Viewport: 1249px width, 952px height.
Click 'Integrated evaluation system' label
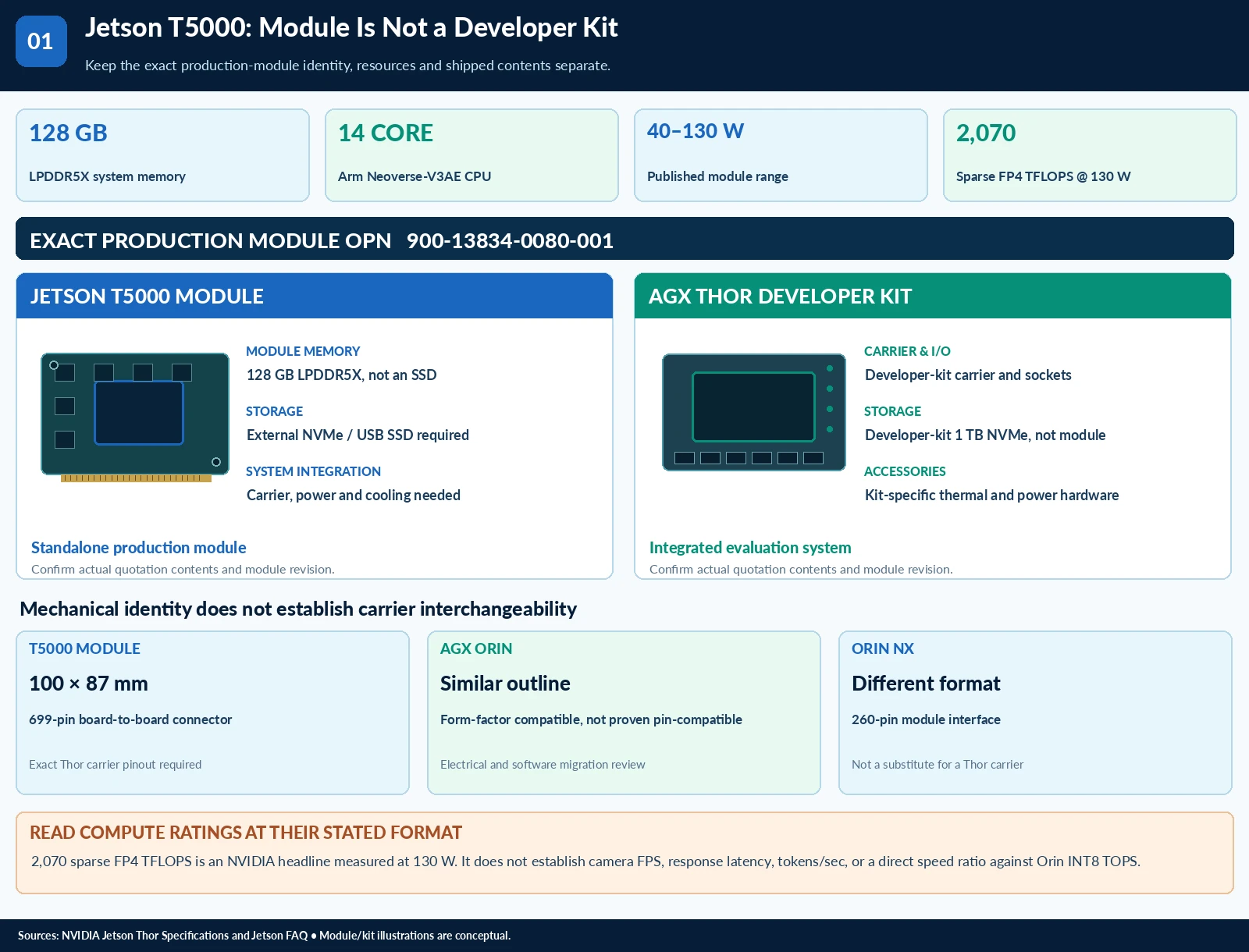tap(750, 547)
